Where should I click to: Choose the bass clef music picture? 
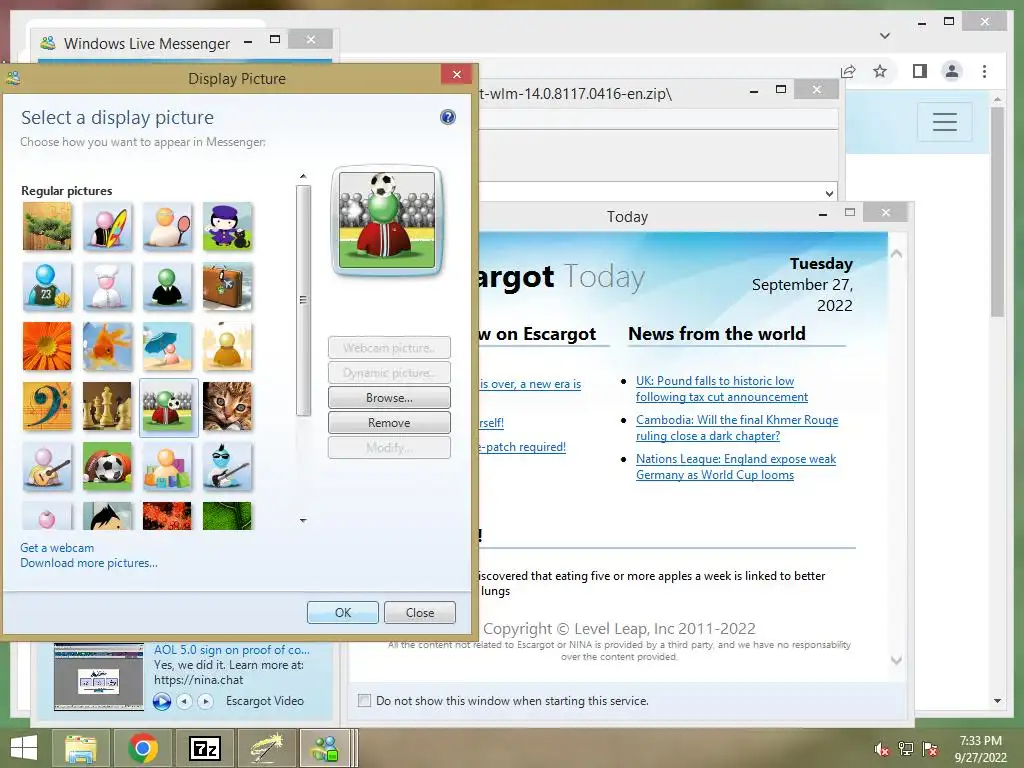47,407
